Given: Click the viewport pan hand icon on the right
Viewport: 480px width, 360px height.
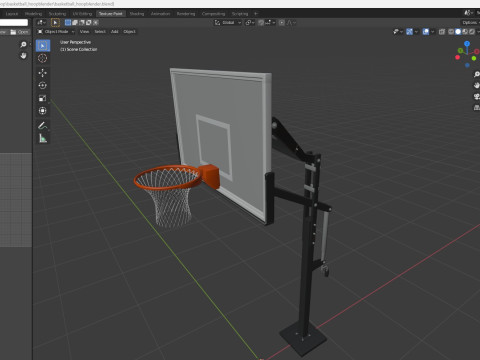Looking at the screenshot, I should point(477,85).
